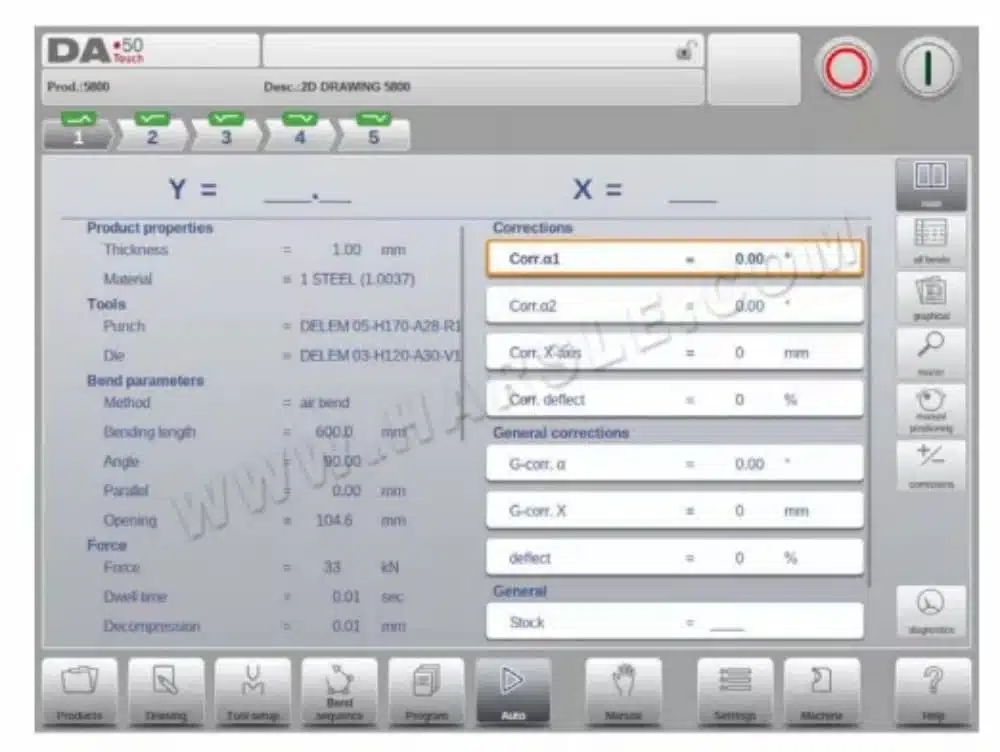Select the Corr.α2 correction field
This screenshot has height=752, width=1000.
point(675,306)
